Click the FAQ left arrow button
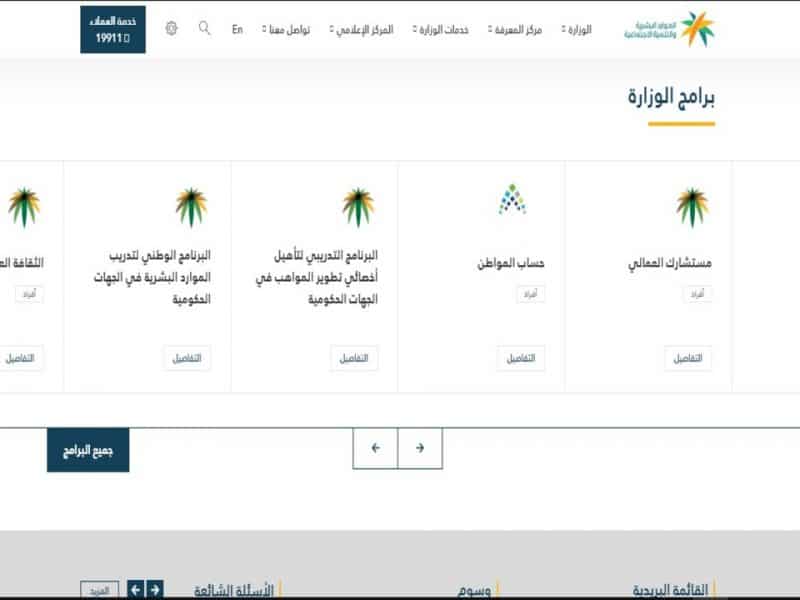The height and width of the screenshot is (600, 800). coord(136,589)
